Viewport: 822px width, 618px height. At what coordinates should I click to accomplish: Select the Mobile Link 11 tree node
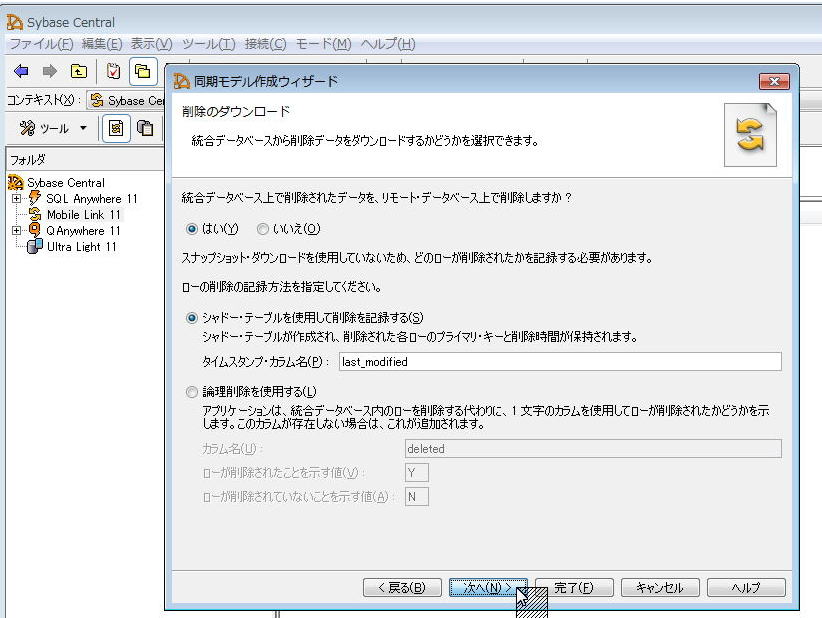(83, 215)
